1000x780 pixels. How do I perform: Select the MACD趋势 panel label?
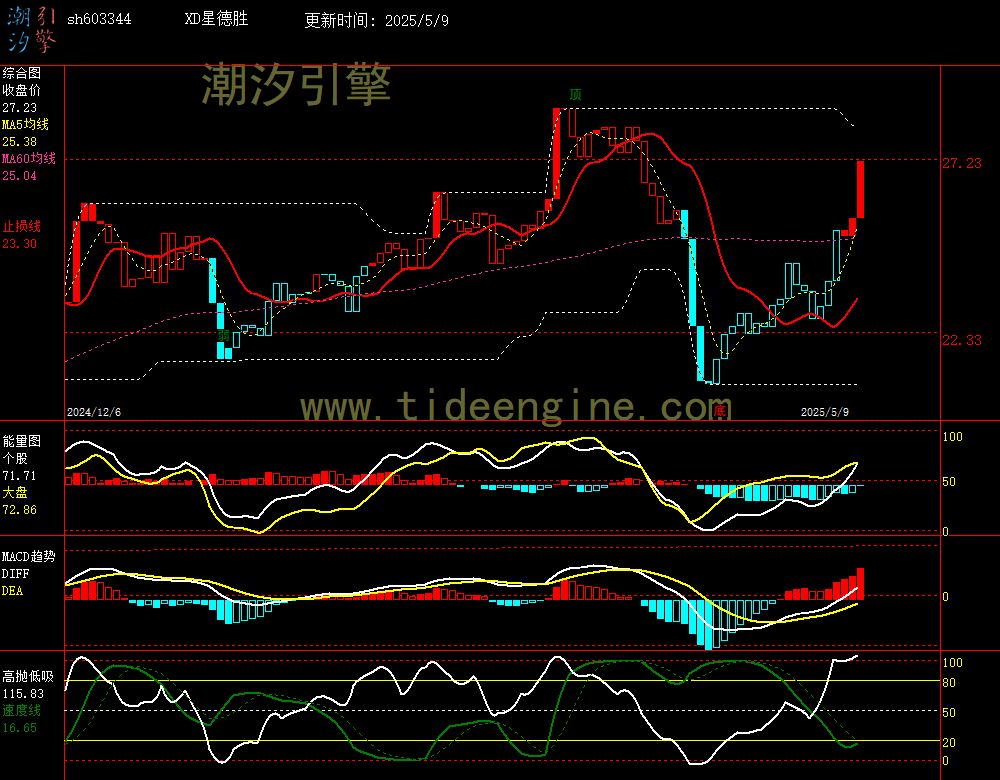point(29,557)
